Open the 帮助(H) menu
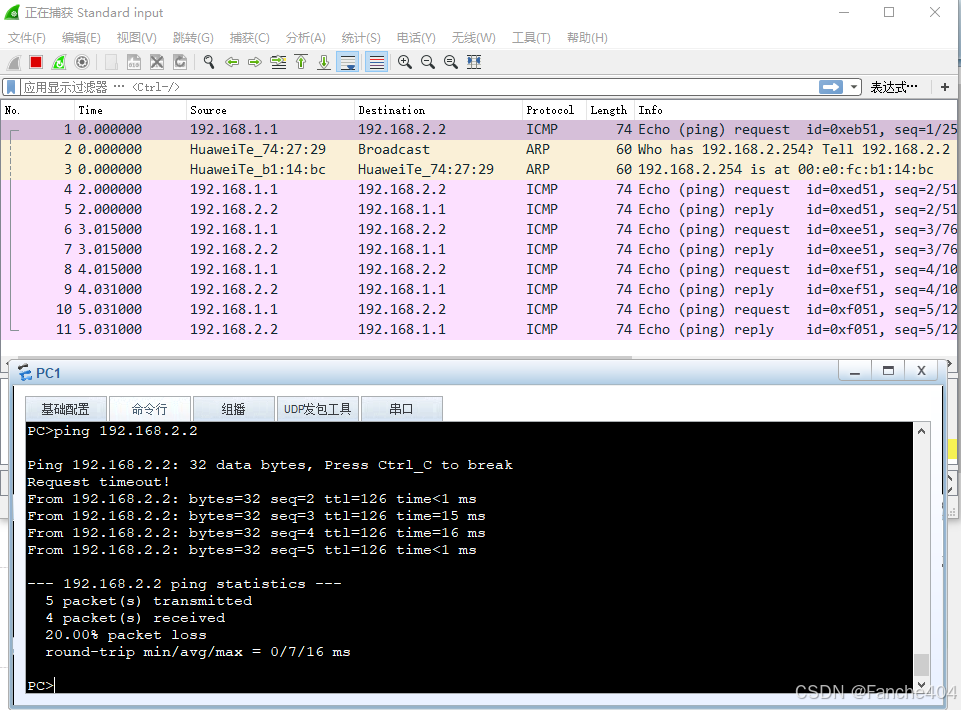This screenshot has height=710, width=961. click(x=587, y=38)
